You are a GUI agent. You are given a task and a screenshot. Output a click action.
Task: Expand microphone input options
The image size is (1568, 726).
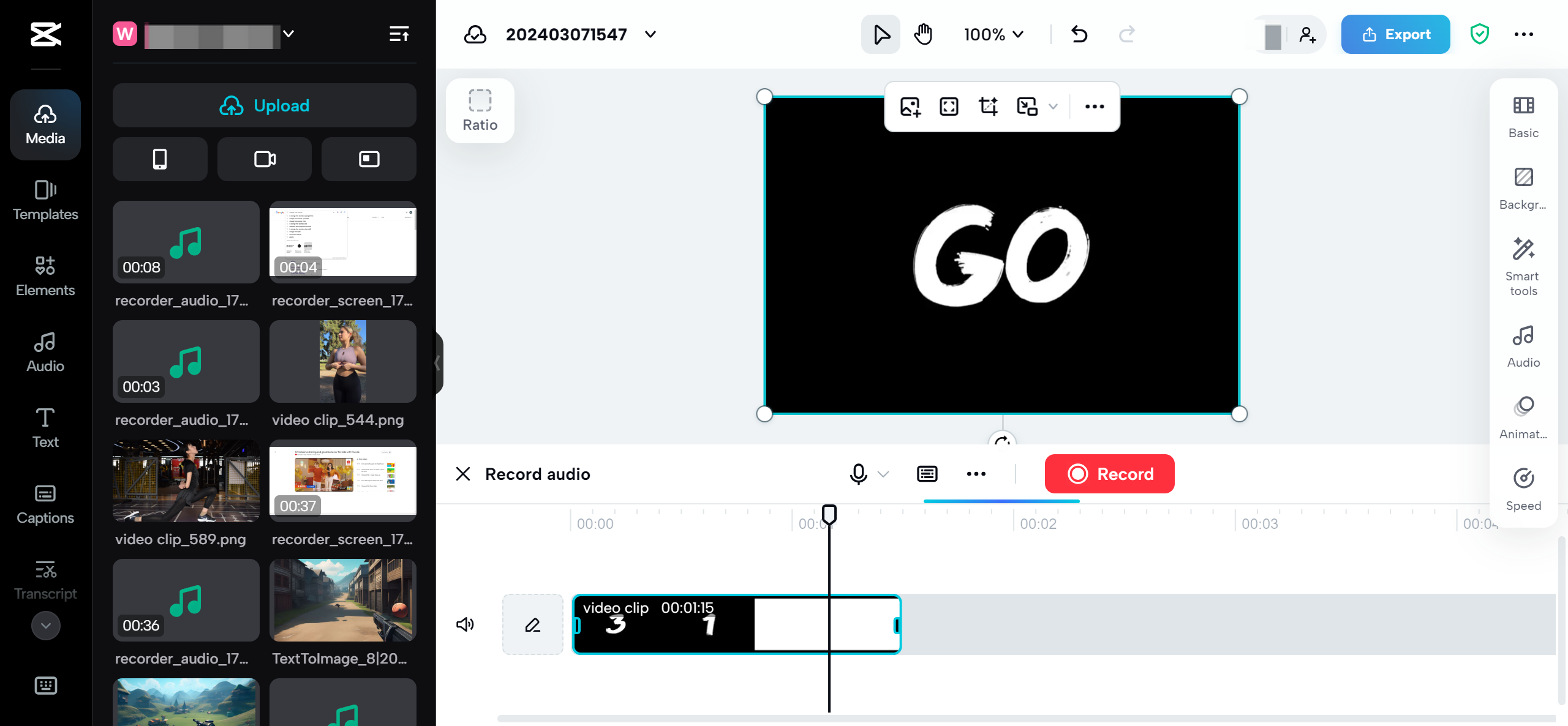pos(883,474)
